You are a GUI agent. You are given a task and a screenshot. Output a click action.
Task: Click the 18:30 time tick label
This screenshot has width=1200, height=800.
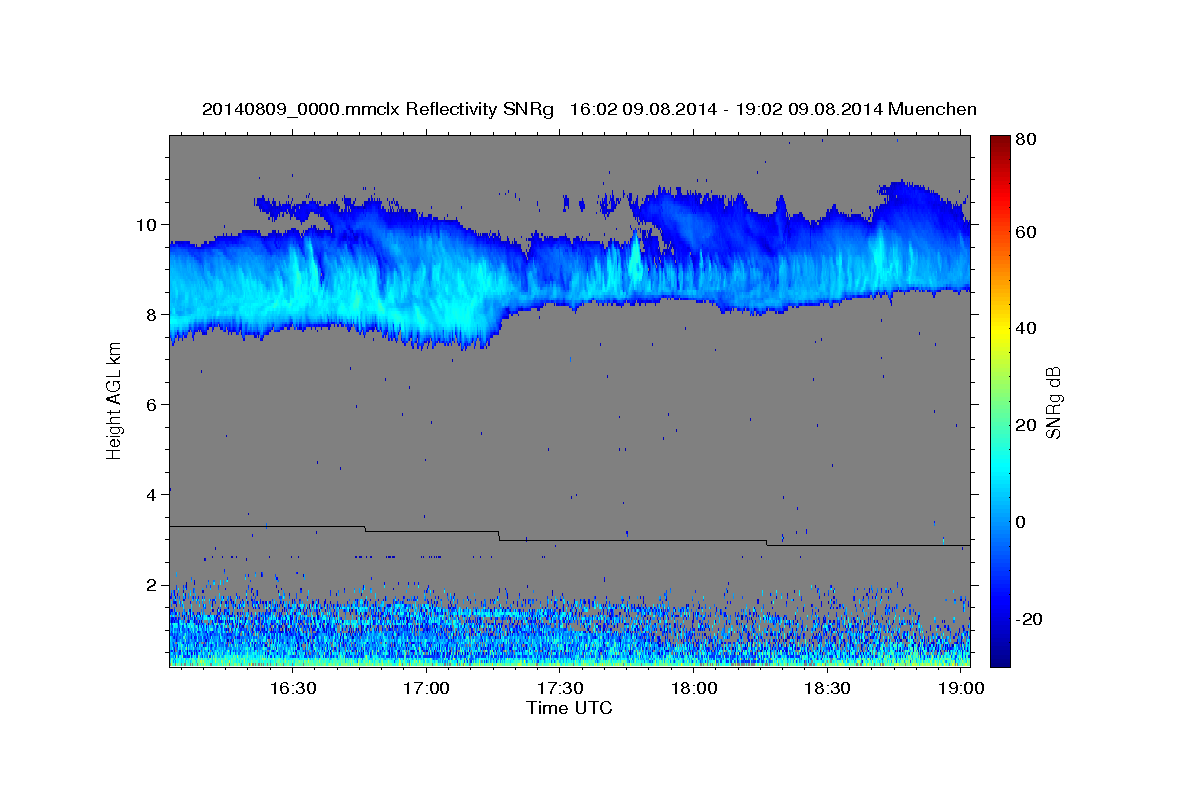click(x=828, y=689)
